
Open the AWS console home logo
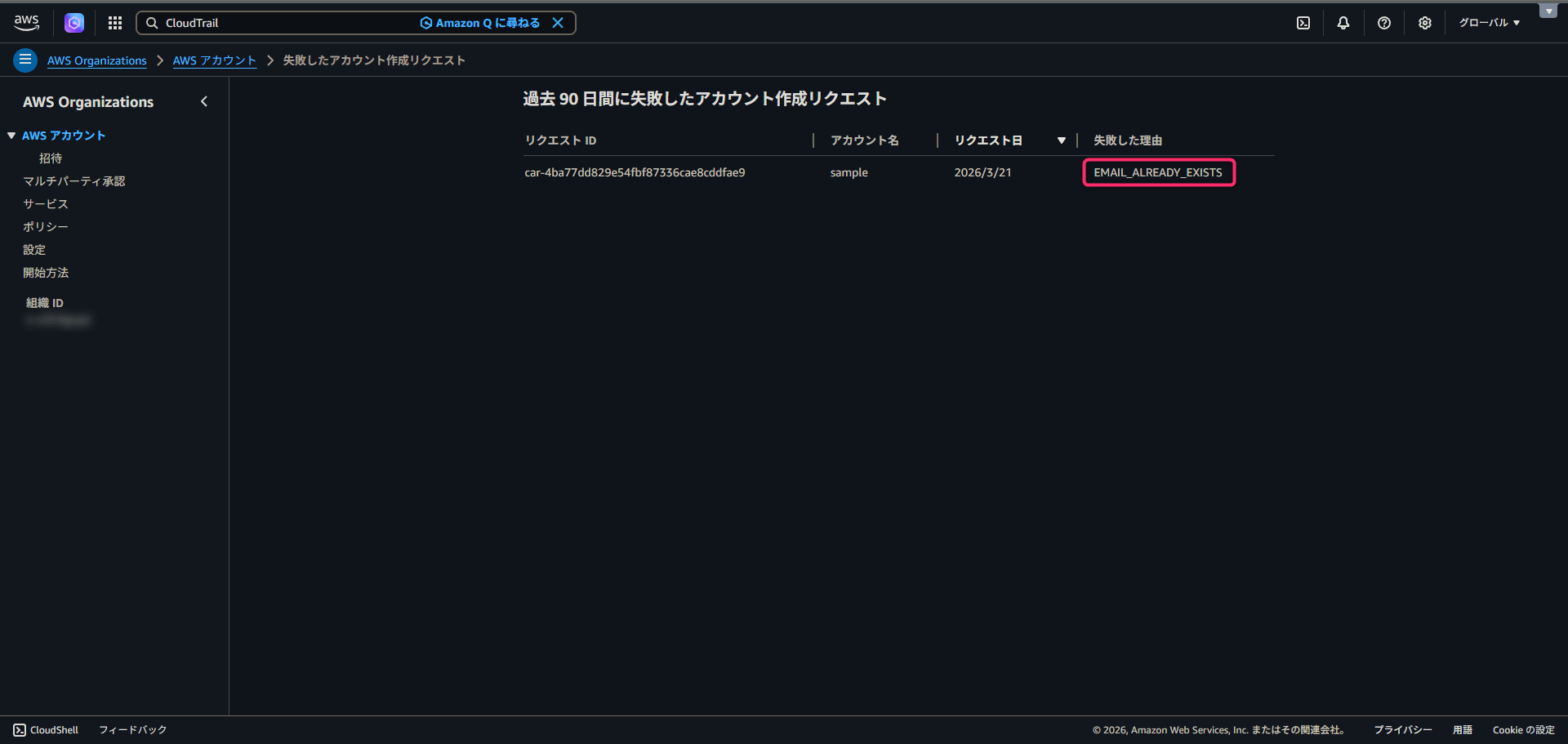27,23
